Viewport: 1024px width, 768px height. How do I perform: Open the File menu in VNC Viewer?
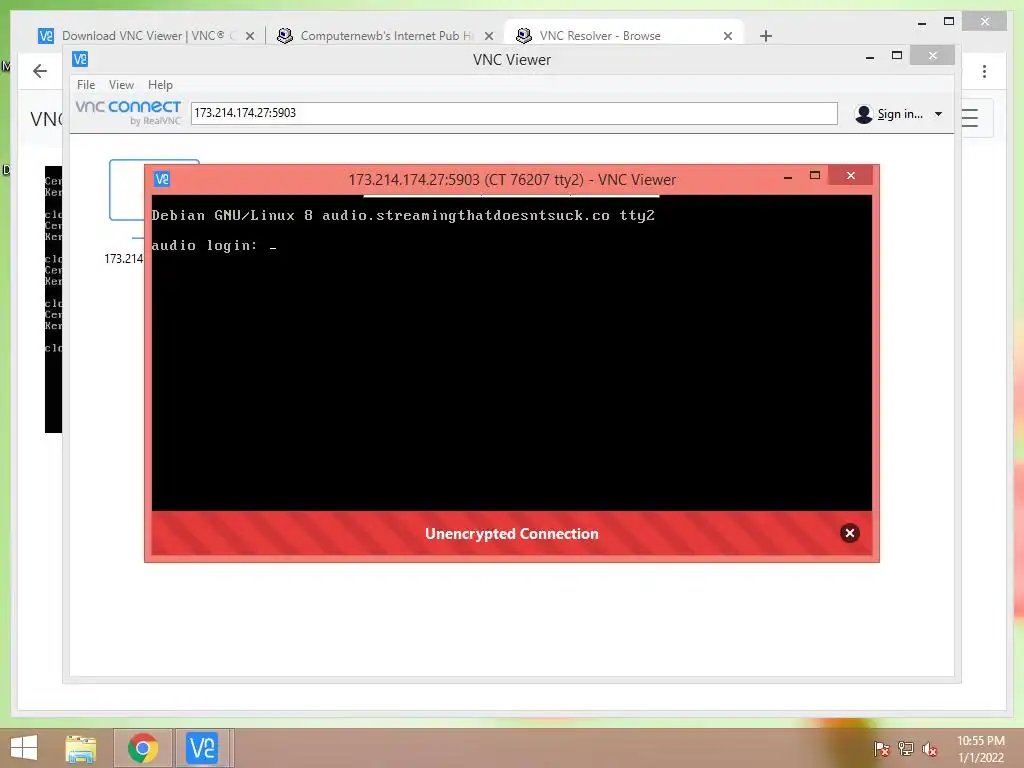[x=86, y=85]
